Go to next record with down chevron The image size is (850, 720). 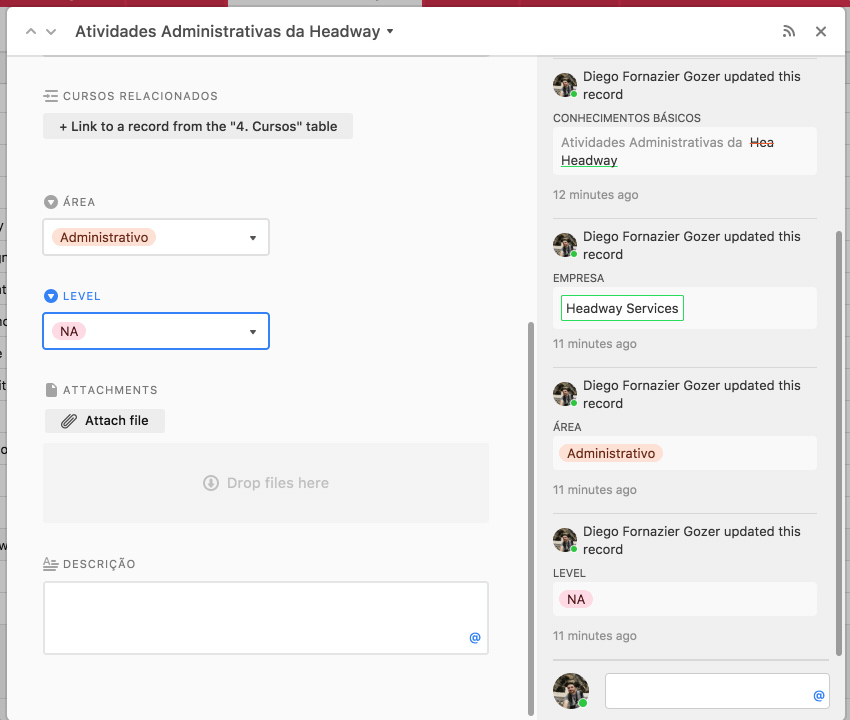[x=51, y=32]
